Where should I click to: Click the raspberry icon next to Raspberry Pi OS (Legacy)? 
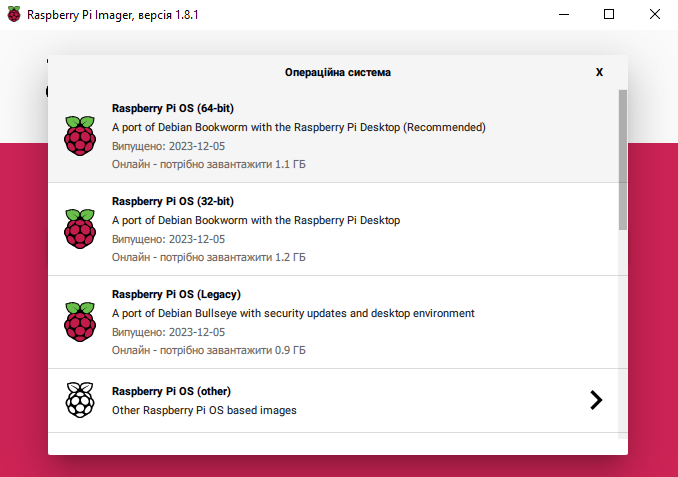tap(80, 322)
